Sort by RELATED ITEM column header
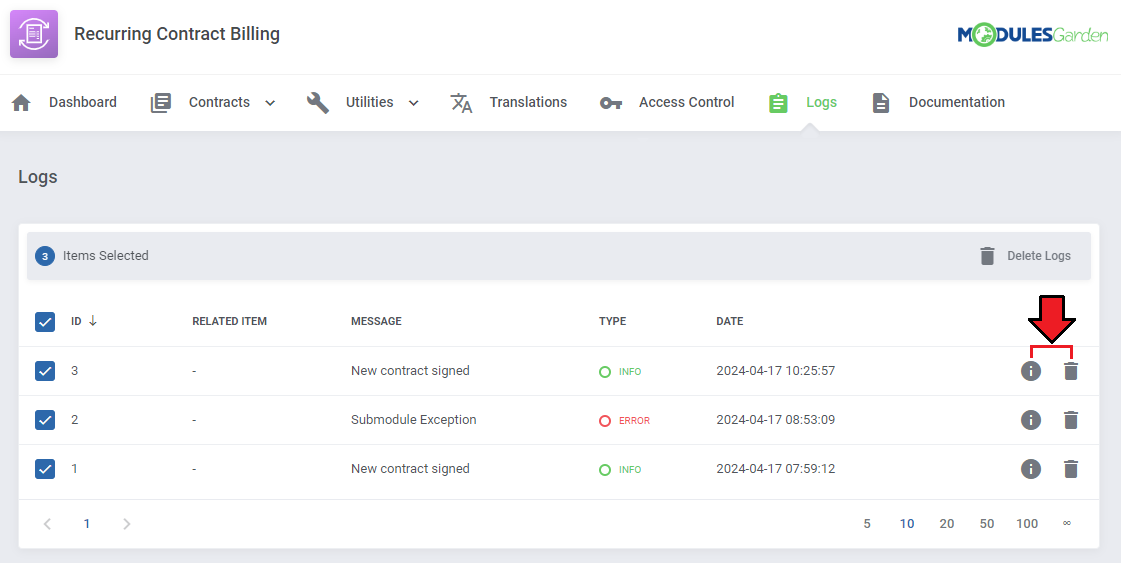 (229, 321)
